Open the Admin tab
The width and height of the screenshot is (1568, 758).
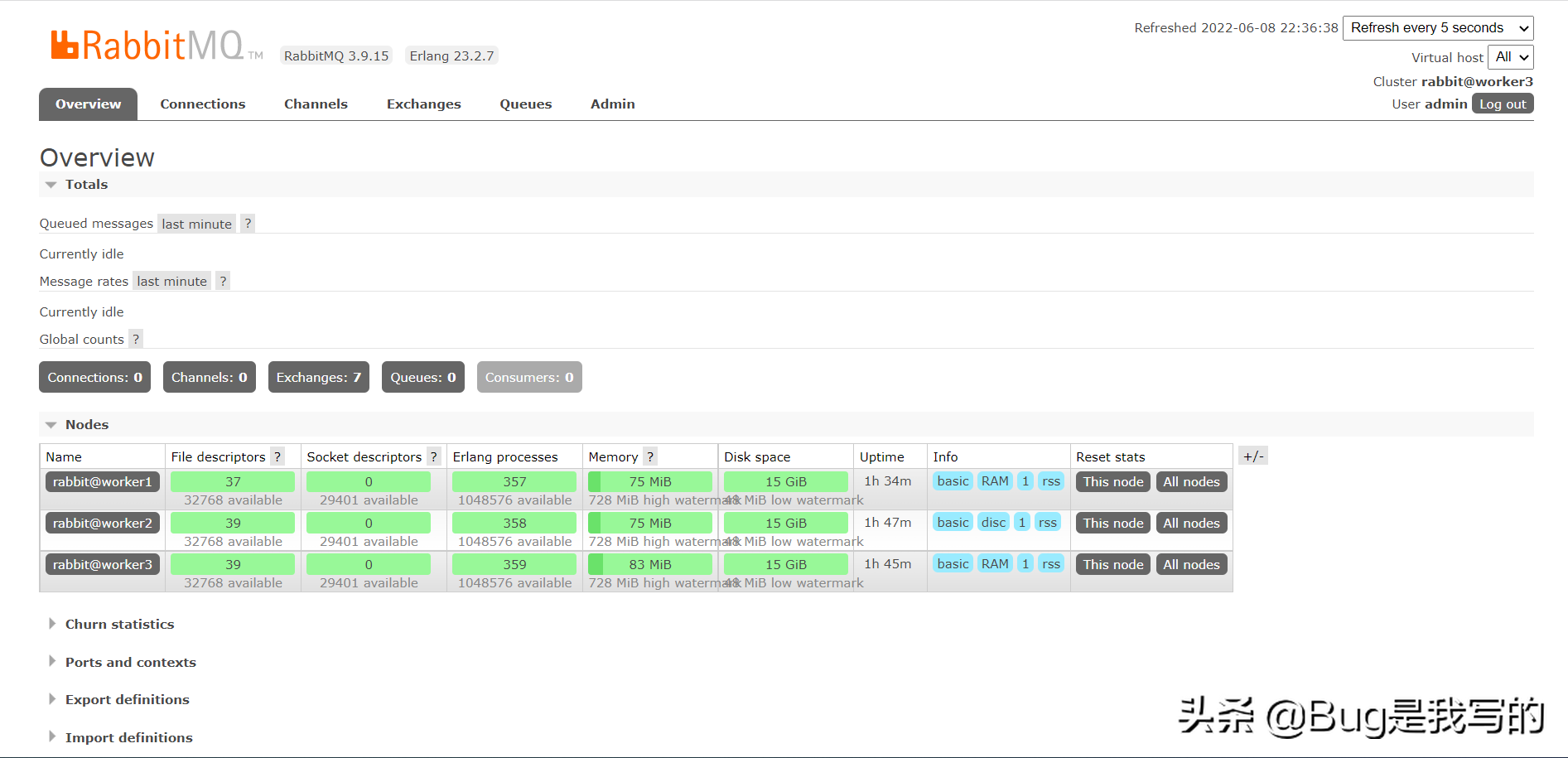[x=613, y=104]
